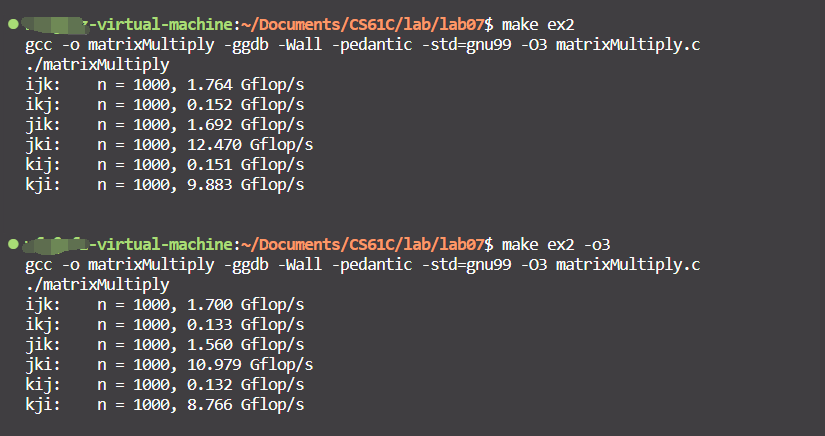Click the green status dot beside the second prompt
This screenshot has height=436, width=825.
pos(12,244)
